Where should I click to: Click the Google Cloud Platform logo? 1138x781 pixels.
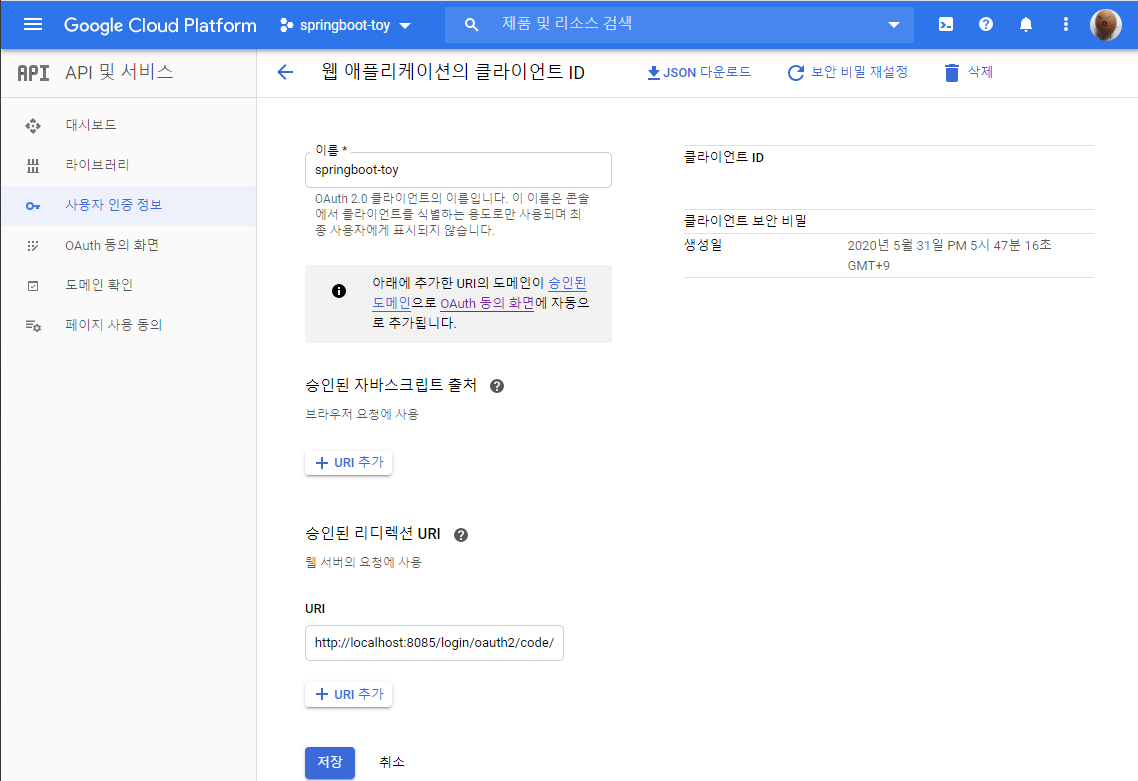point(160,25)
